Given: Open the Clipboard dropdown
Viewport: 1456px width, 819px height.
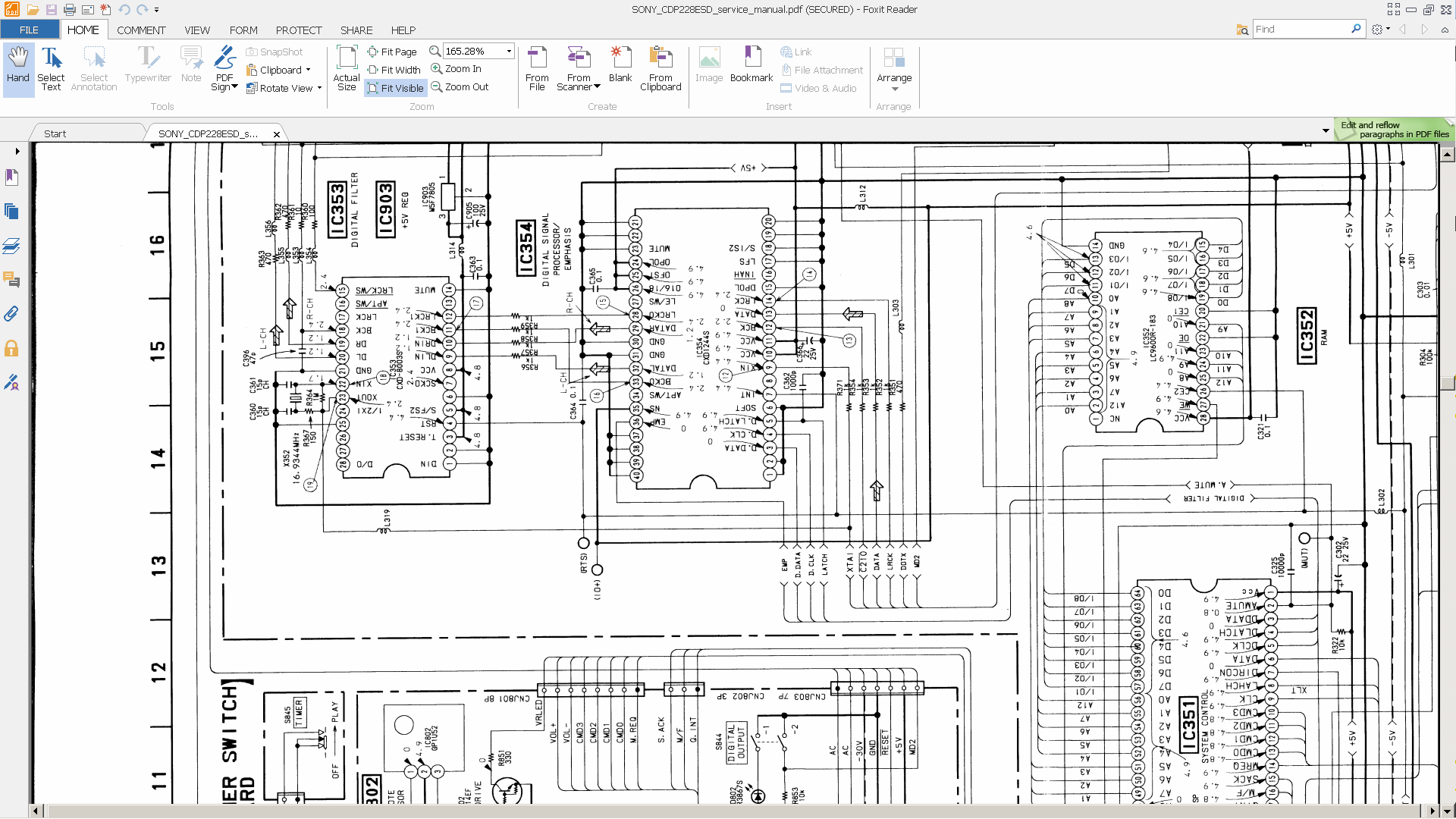Looking at the screenshot, I should 309,70.
